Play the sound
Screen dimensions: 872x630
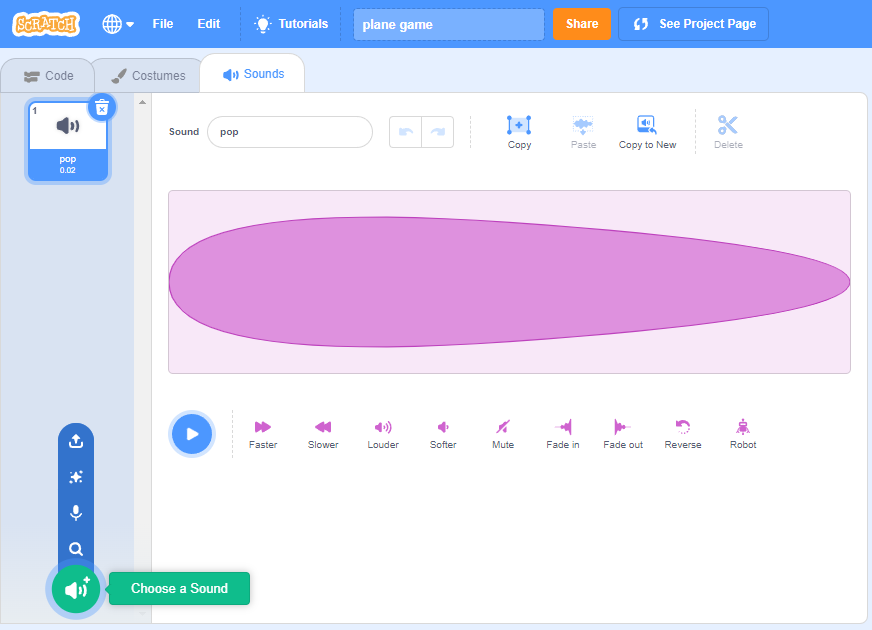[x=192, y=434]
